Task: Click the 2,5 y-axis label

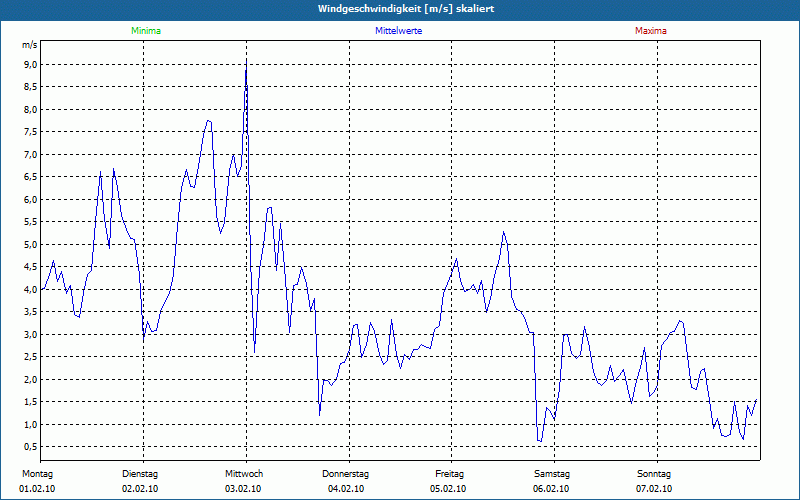Action: click(31, 357)
